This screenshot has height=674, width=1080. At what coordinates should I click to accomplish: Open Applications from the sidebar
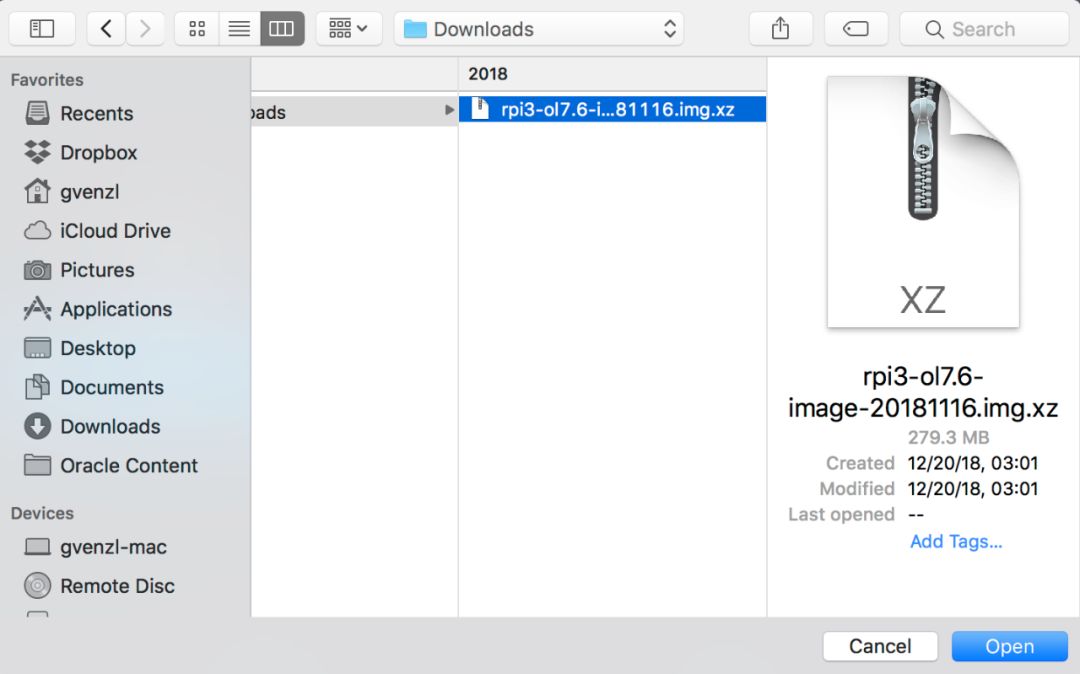116,309
